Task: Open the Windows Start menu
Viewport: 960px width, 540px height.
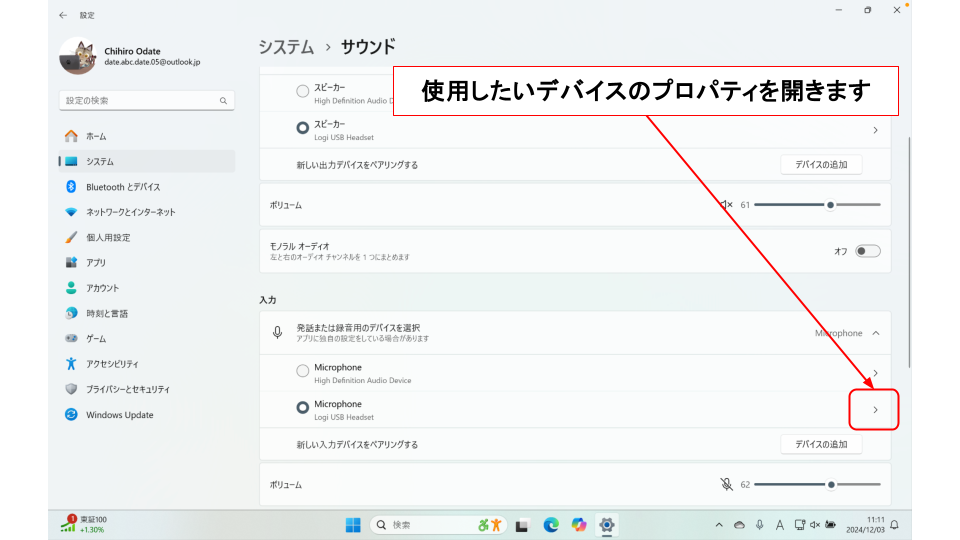Action: click(x=353, y=525)
